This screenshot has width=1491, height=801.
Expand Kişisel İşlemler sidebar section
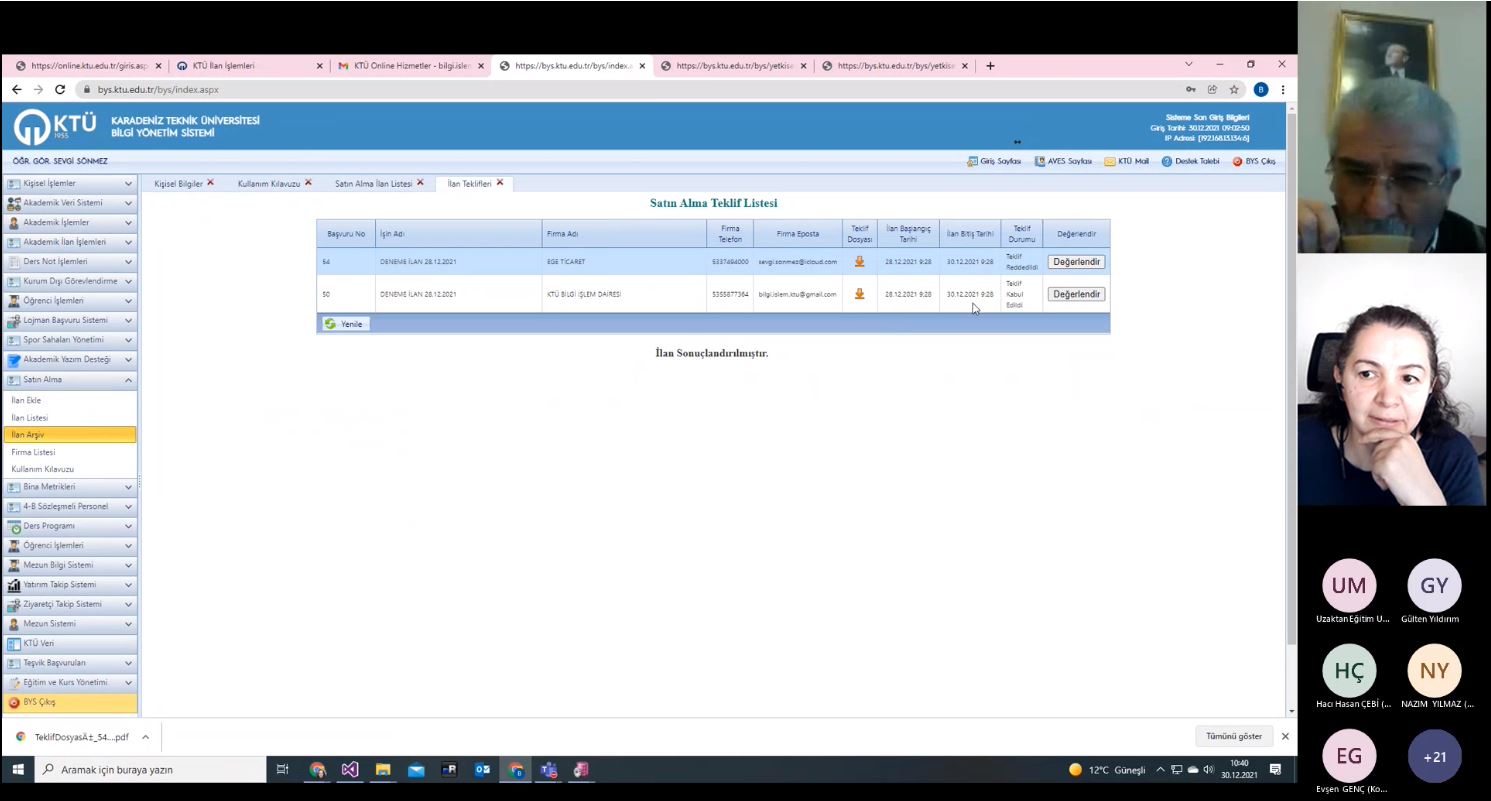click(69, 184)
